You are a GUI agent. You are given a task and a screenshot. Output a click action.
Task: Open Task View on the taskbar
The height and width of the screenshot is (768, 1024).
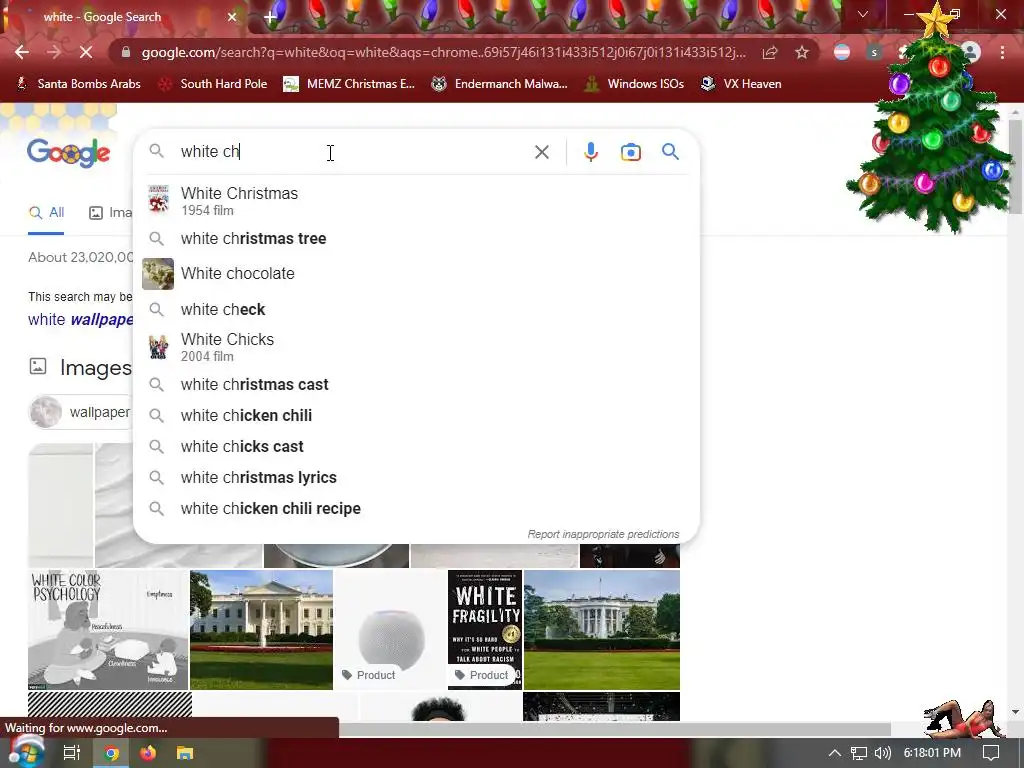(72, 753)
